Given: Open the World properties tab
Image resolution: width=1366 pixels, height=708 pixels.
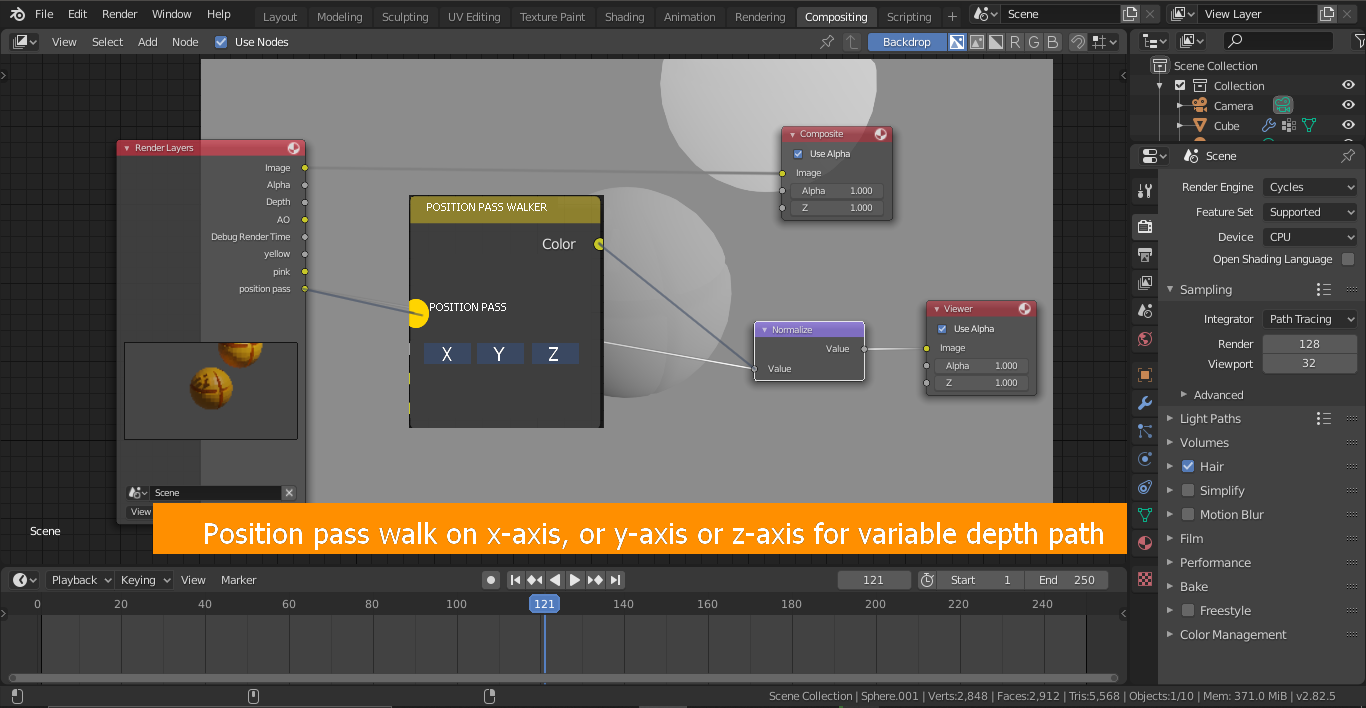Looking at the screenshot, I should click(1145, 339).
